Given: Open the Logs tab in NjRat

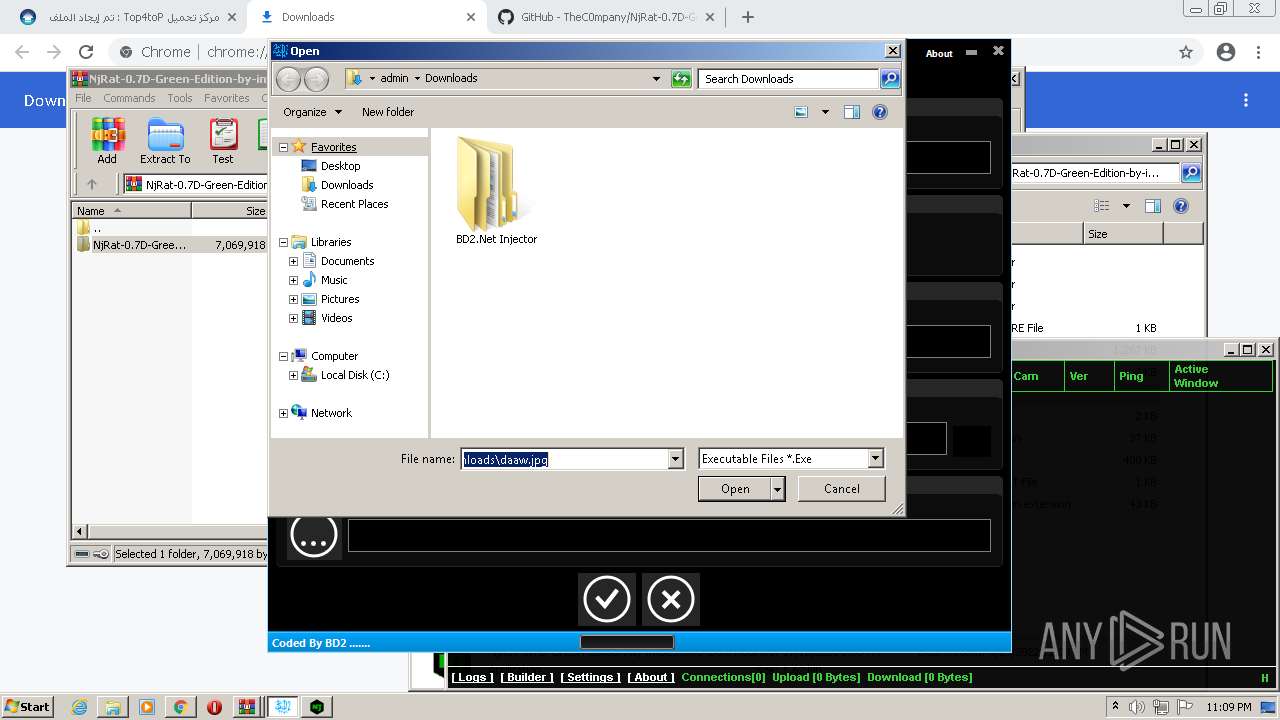Looking at the screenshot, I should tap(471, 677).
